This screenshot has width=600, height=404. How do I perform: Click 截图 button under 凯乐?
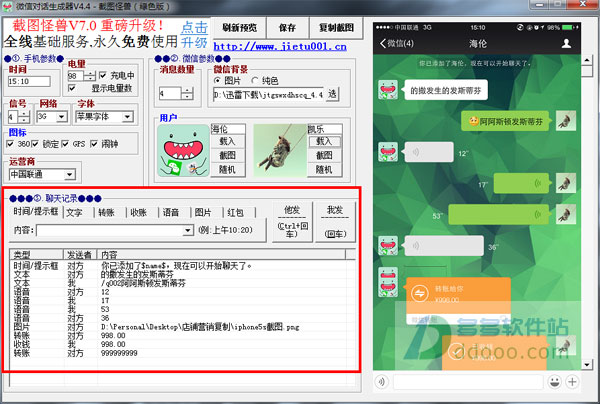(324, 155)
